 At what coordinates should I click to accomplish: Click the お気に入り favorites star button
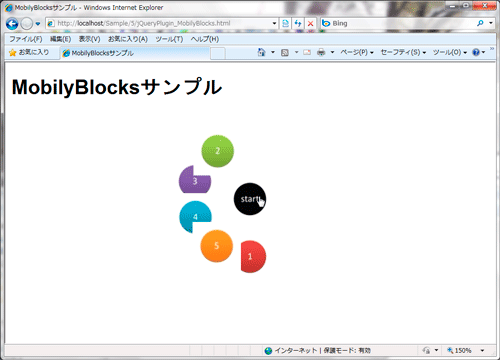coord(29,52)
